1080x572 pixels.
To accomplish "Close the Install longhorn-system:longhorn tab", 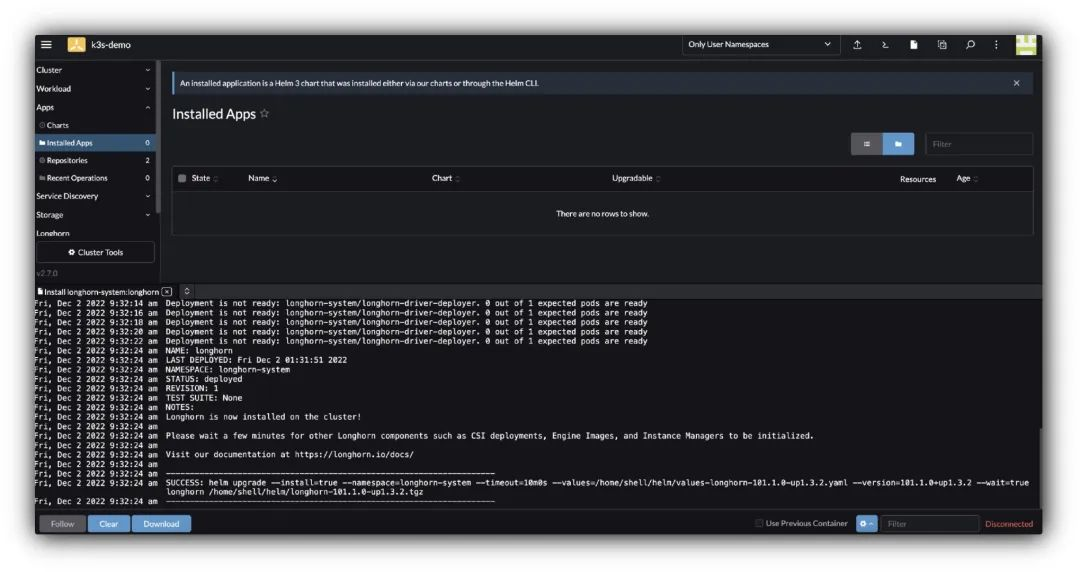I will pos(167,292).
